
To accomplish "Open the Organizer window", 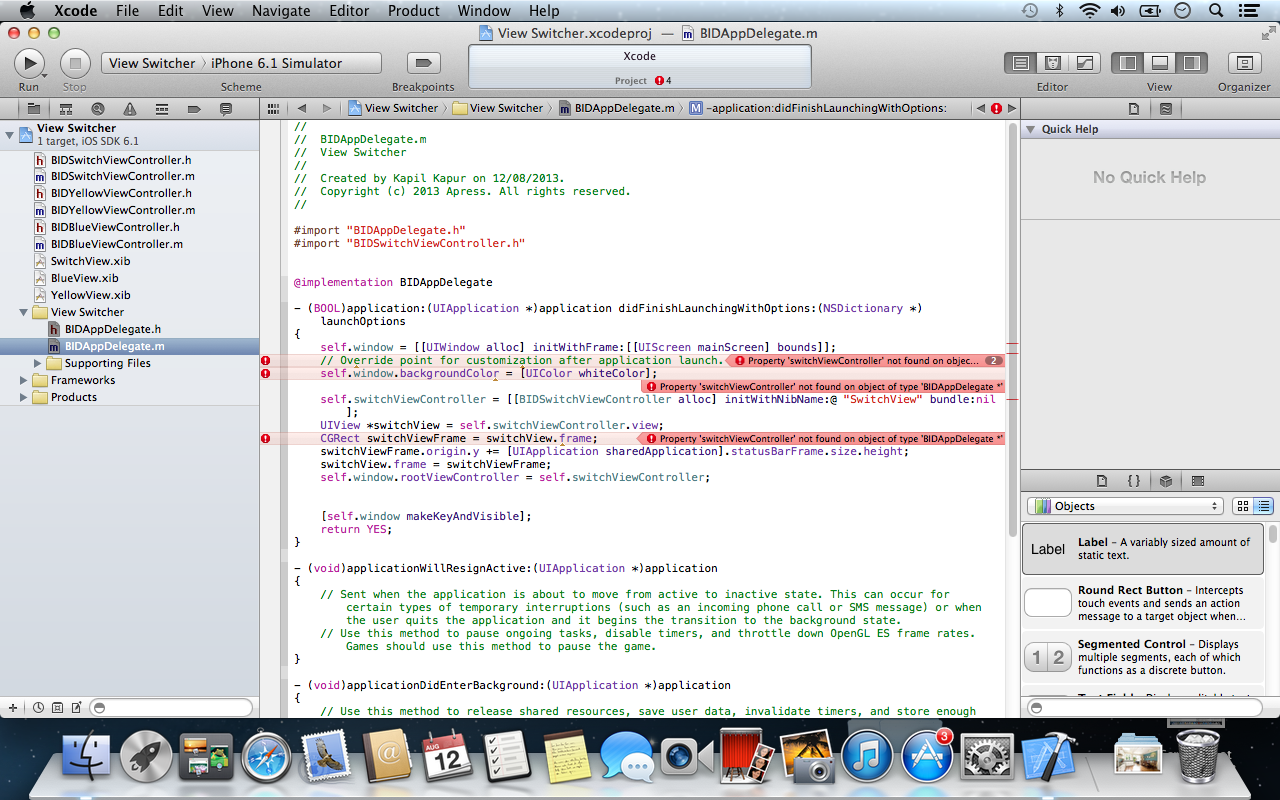I will [1244, 63].
